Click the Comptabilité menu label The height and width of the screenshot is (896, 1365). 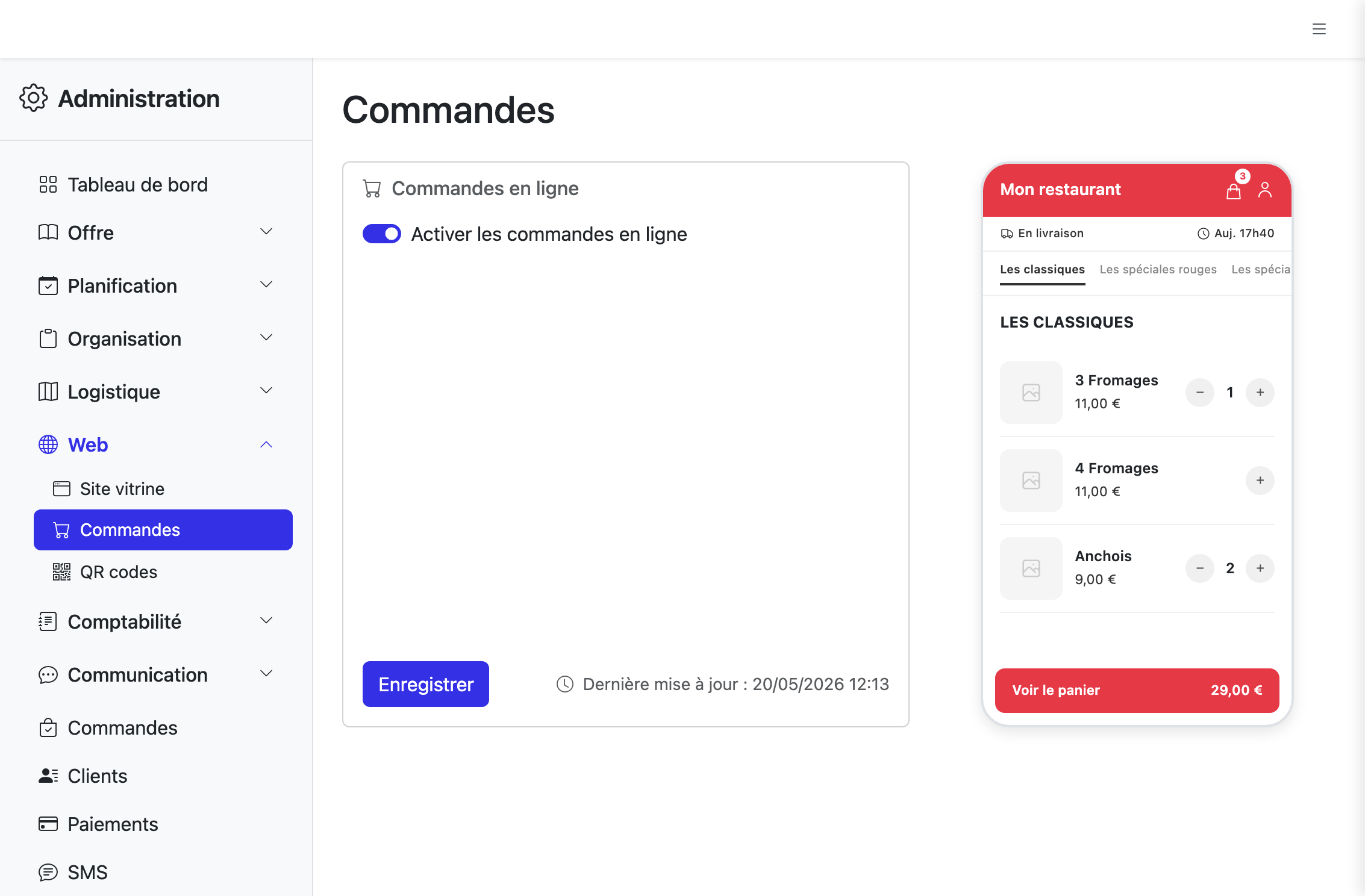point(124,621)
